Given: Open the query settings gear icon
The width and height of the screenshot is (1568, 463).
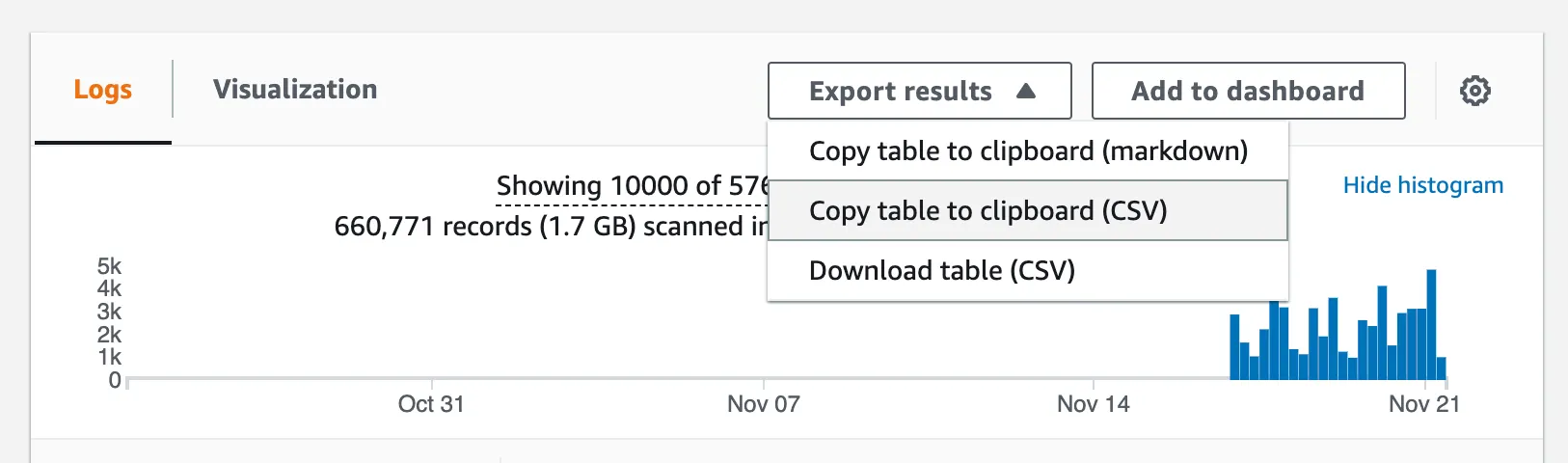Looking at the screenshot, I should pyautogui.click(x=1474, y=91).
